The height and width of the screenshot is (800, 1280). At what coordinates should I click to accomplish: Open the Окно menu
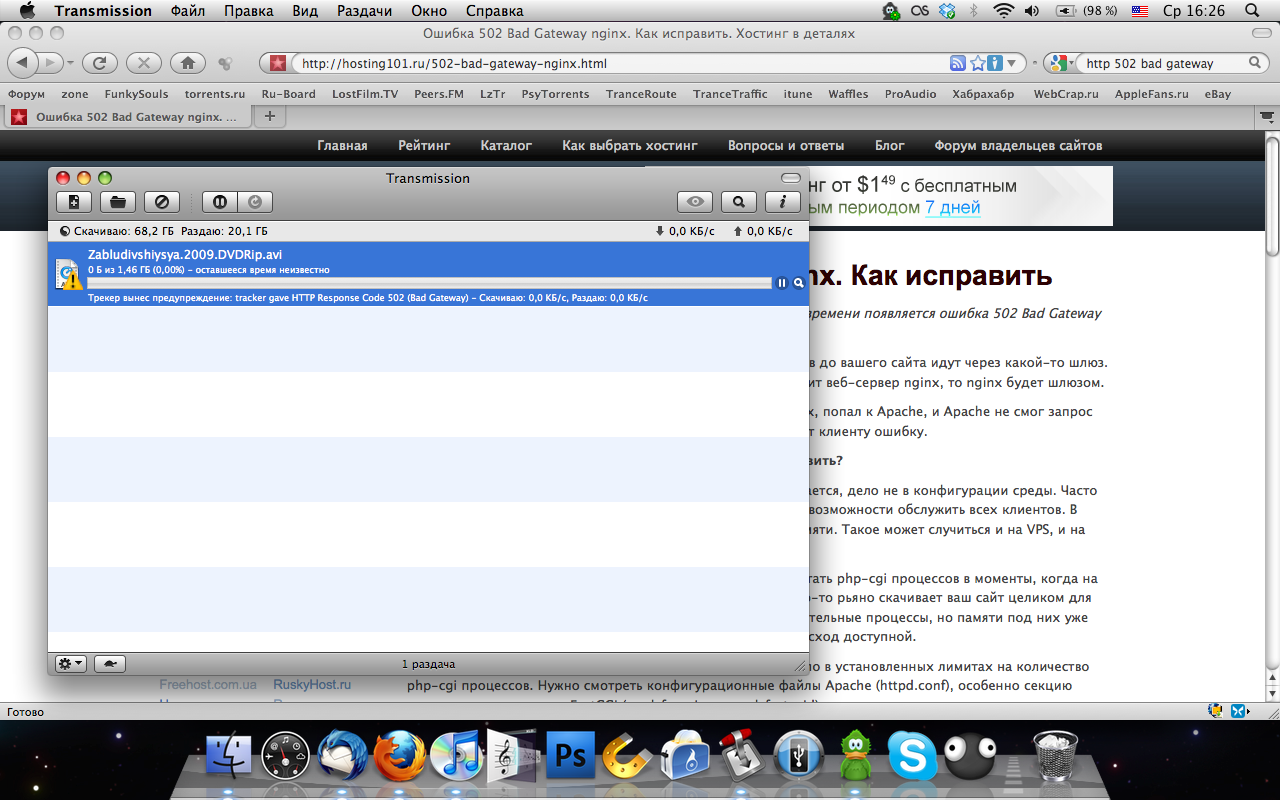(x=429, y=11)
